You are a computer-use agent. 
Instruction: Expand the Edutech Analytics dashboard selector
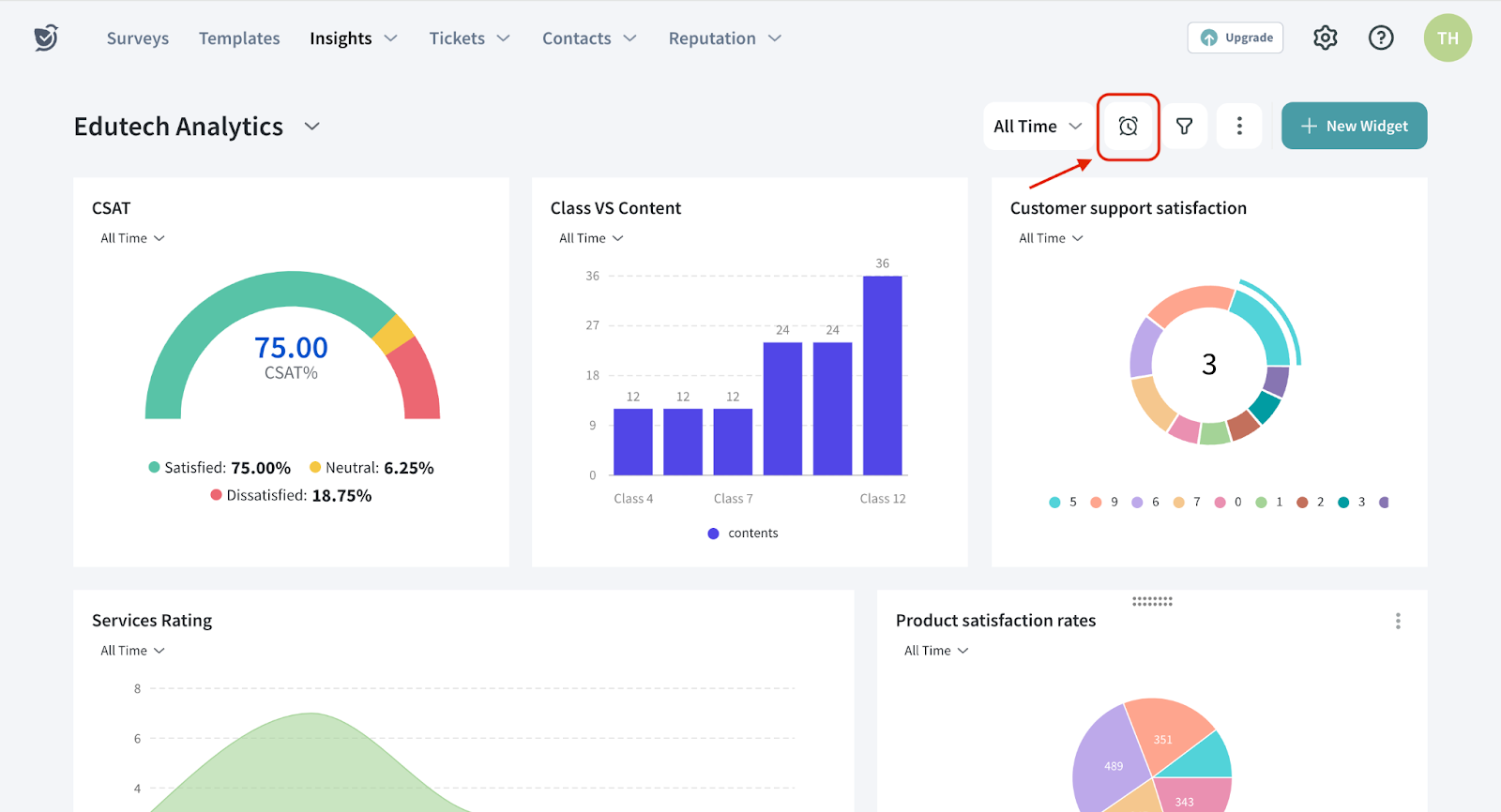point(311,127)
